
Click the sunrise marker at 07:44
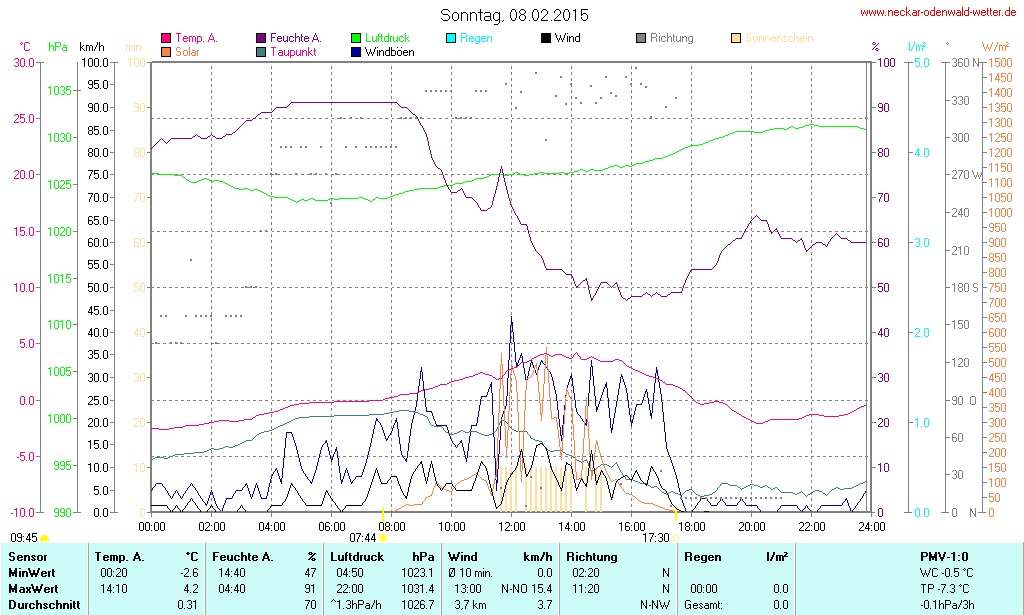point(383,538)
